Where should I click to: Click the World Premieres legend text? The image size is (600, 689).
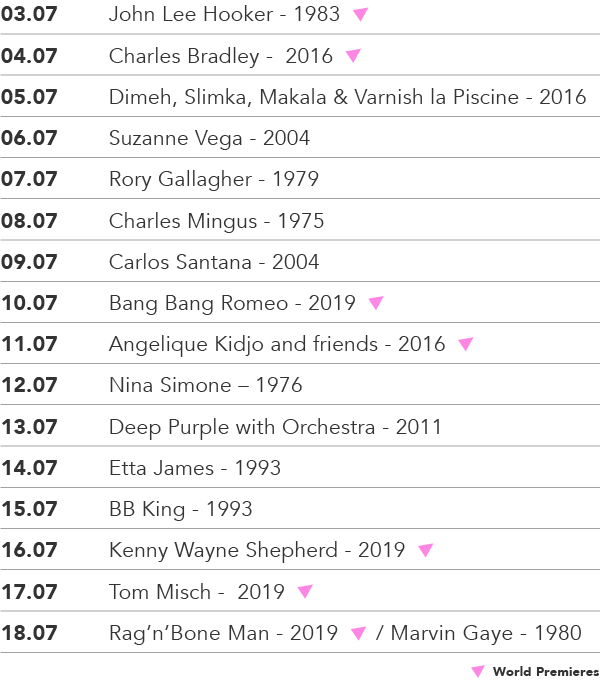(546, 671)
